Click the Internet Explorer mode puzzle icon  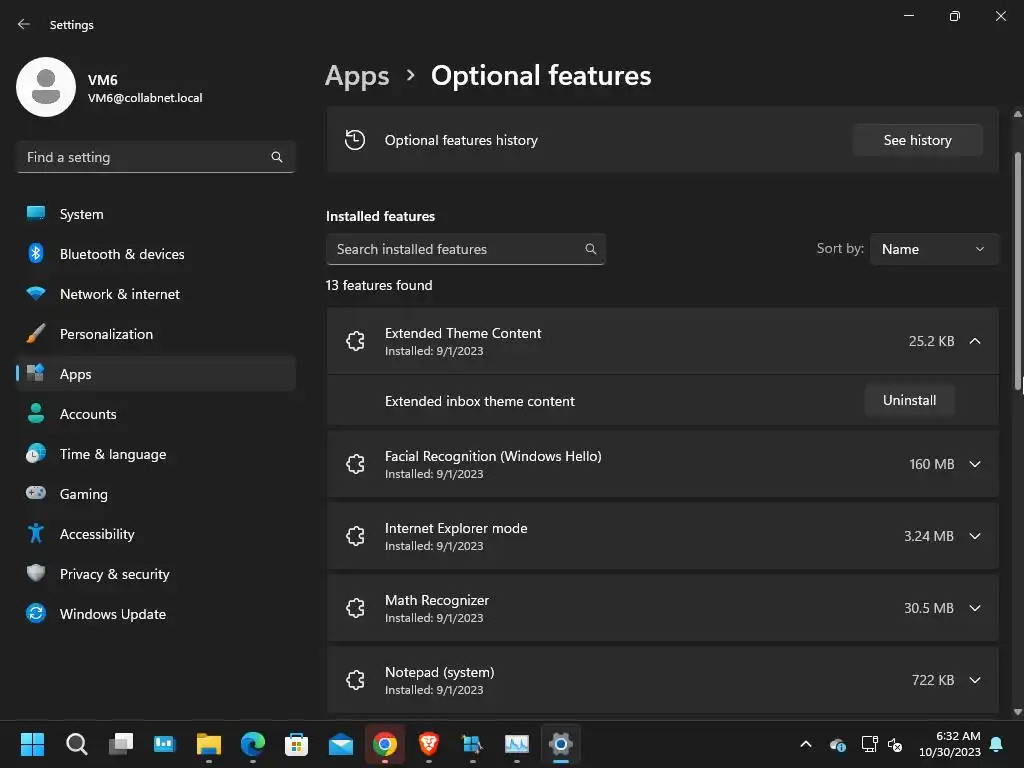coord(355,536)
